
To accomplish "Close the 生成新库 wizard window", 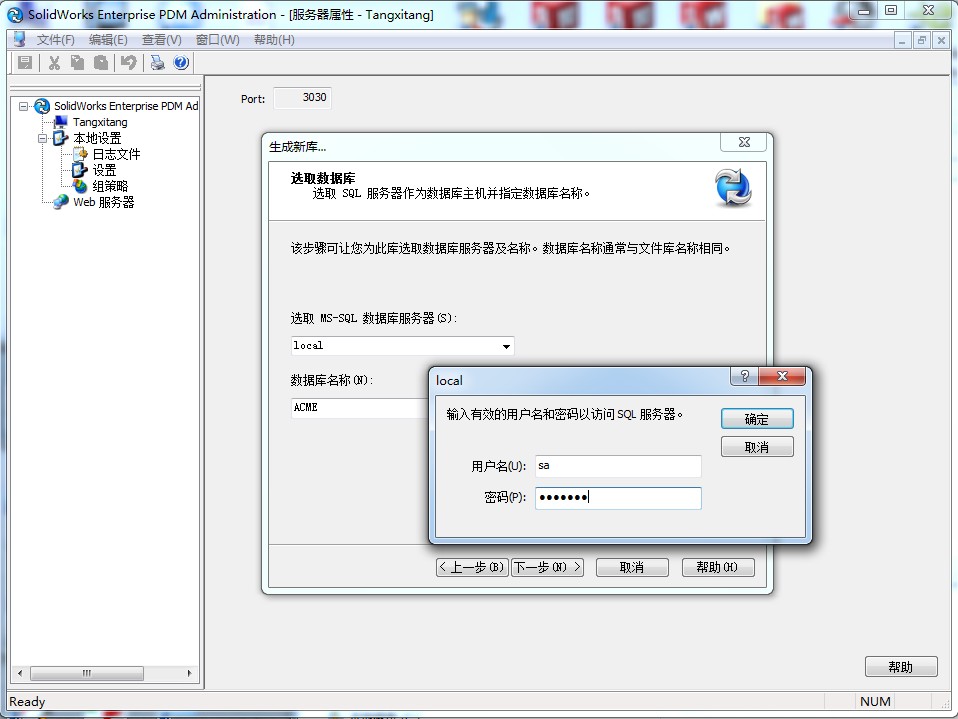I will 744,142.
